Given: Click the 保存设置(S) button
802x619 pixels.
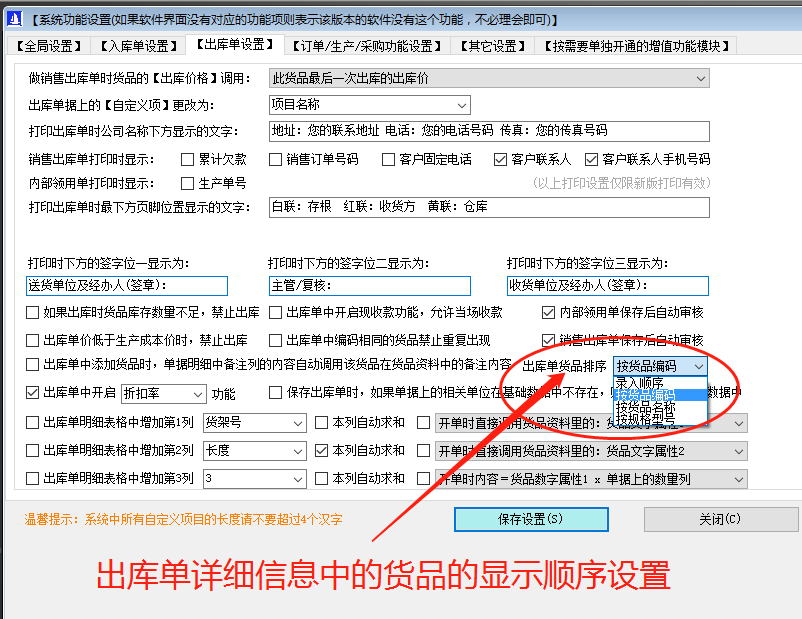Looking at the screenshot, I should click(531, 518).
